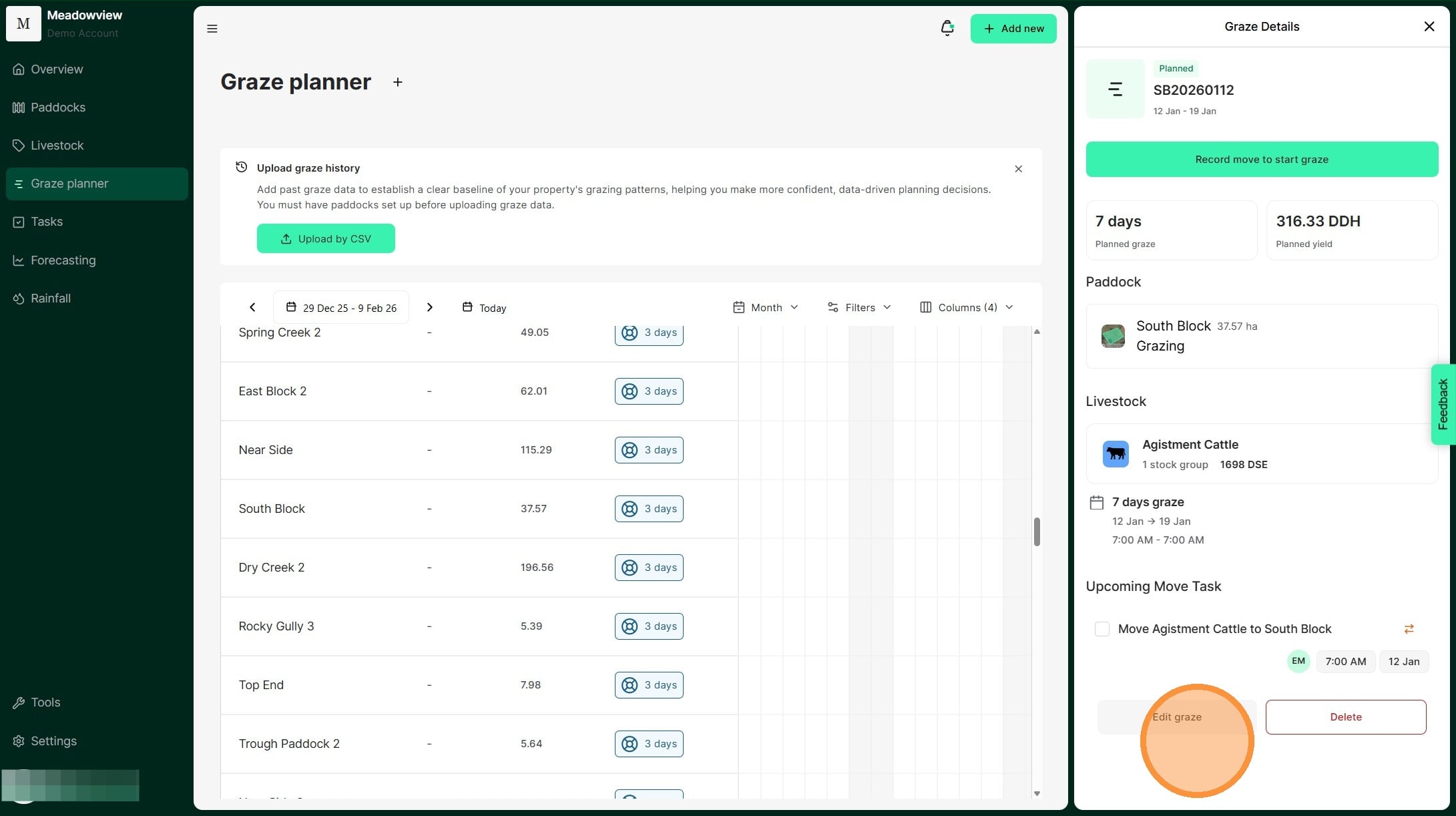
Task: Click the plus icon beside Graze planner title
Action: coord(397,82)
